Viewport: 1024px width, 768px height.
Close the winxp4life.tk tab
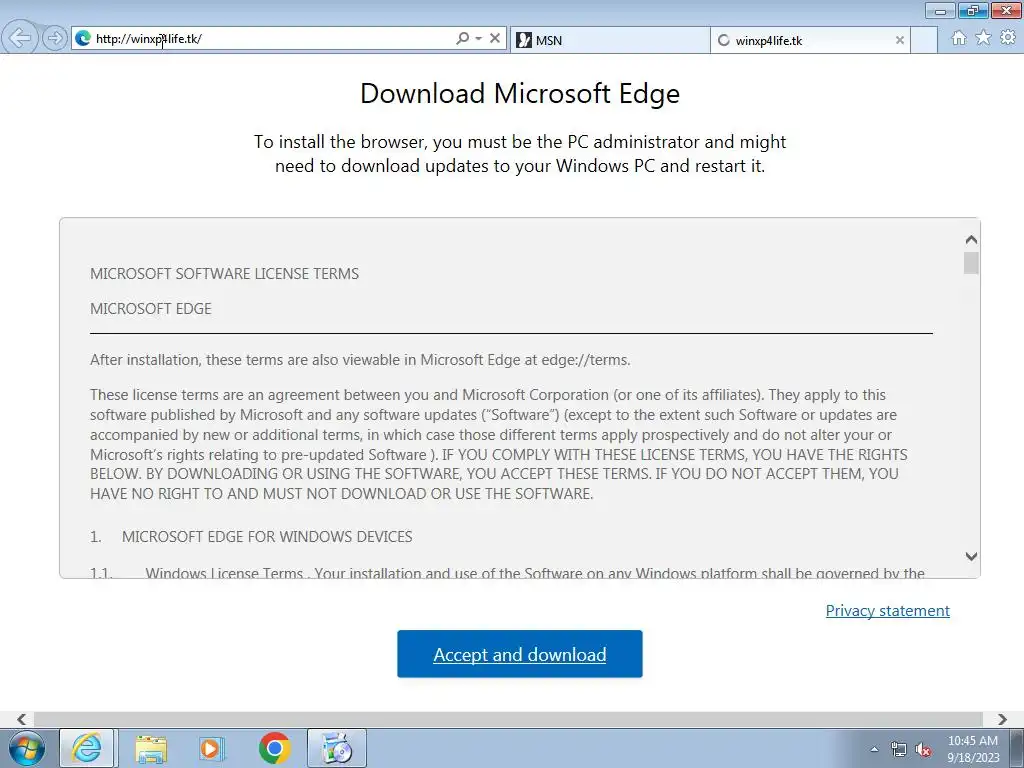(899, 40)
